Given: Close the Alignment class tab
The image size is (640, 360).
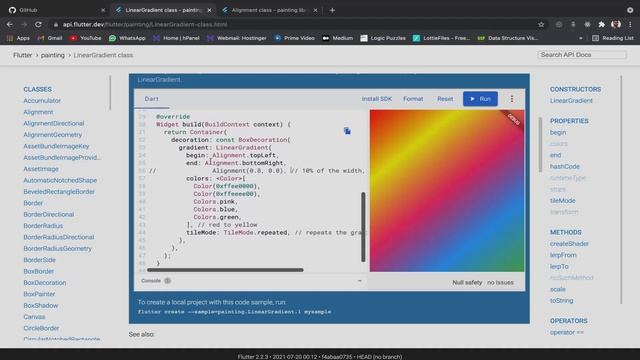Looking at the screenshot, I should click(x=315, y=10).
